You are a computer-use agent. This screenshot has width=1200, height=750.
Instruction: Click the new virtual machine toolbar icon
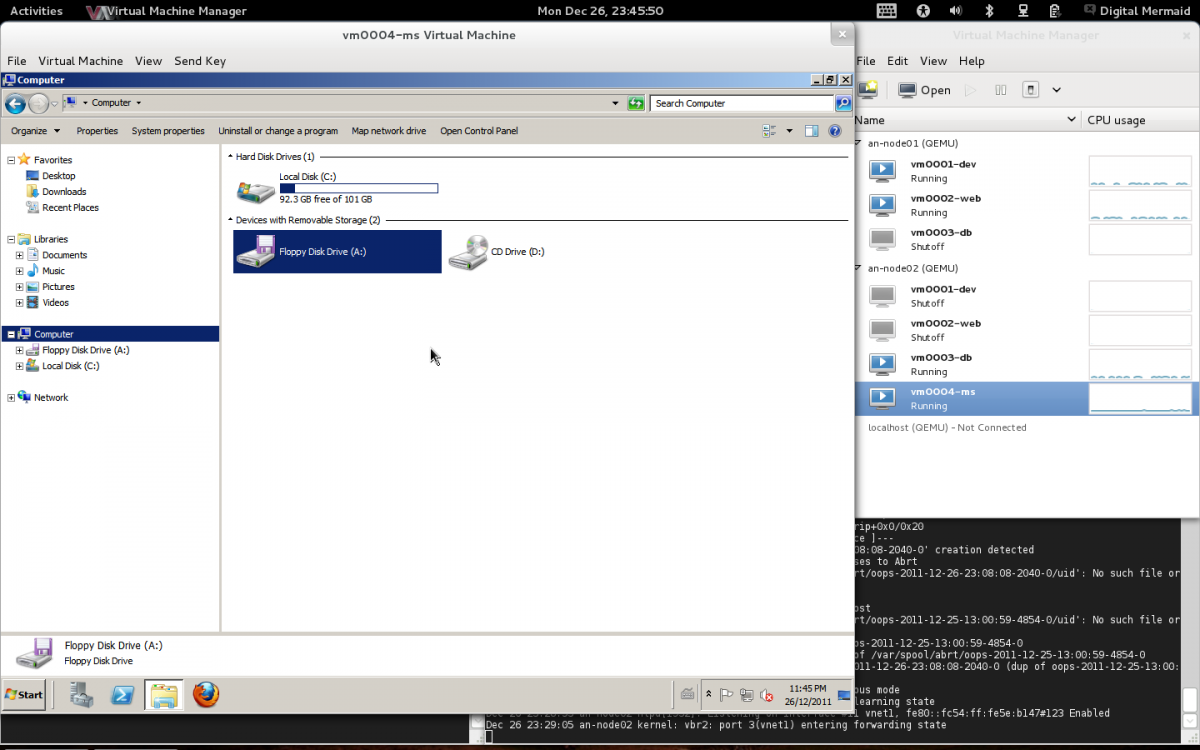click(868, 90)
